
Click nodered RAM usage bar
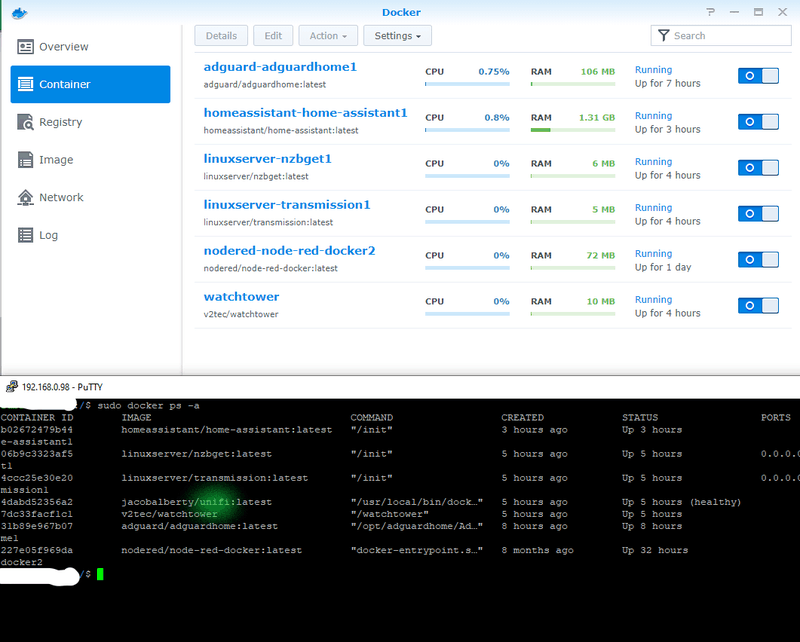point(572,268)
